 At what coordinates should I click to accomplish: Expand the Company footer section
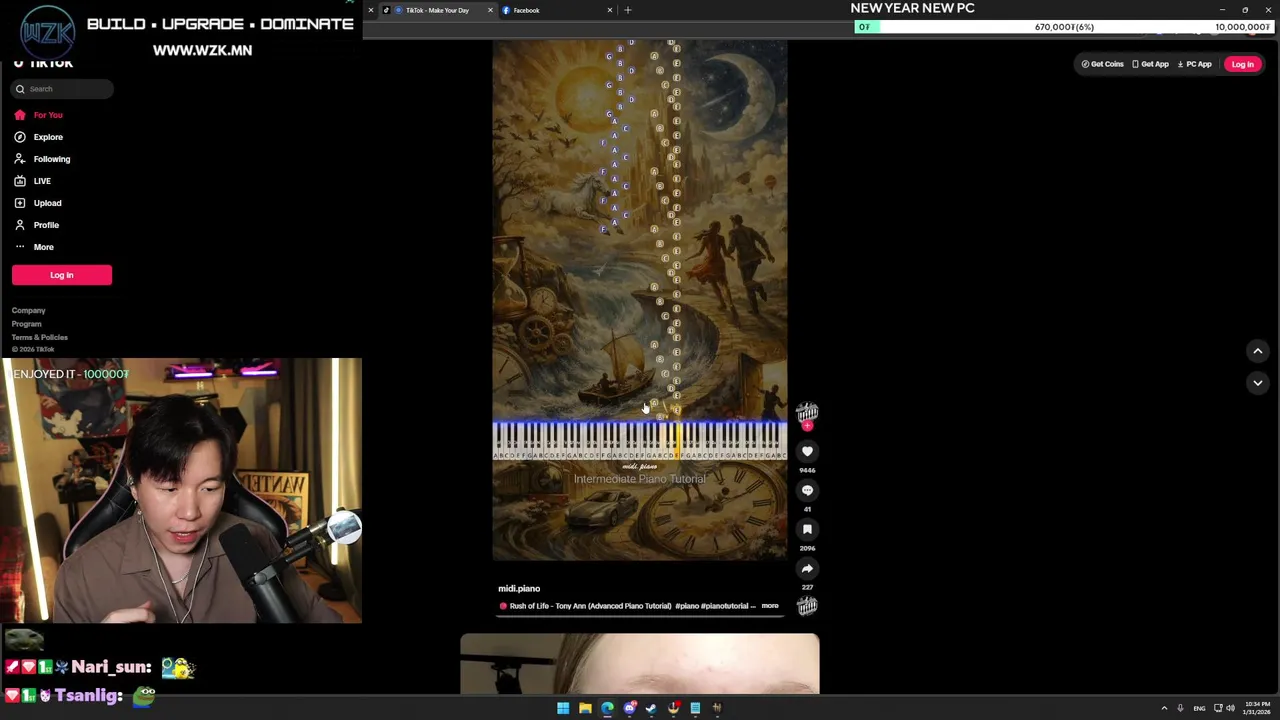coord(28,311)
